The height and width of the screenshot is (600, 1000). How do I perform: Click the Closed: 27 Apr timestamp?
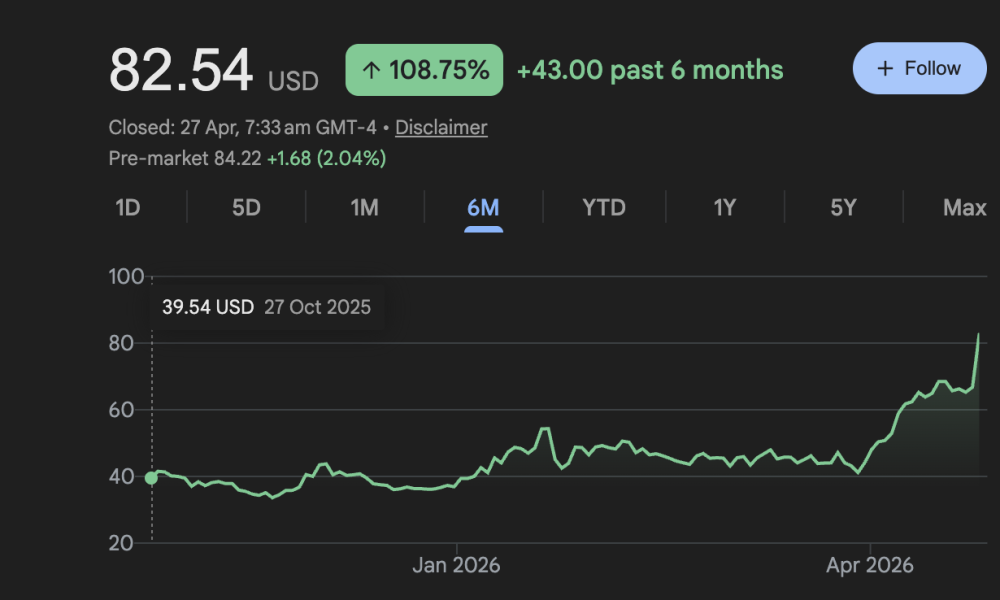[242, 128]
